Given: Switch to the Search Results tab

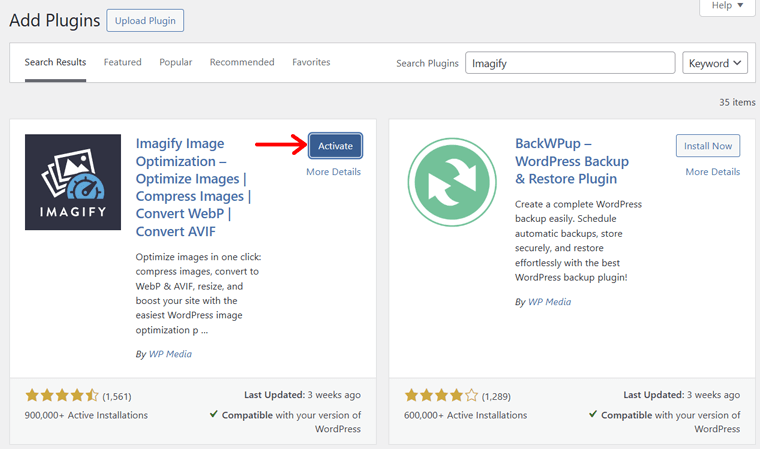Looking at the screenshot, I should tap(55, 62).
